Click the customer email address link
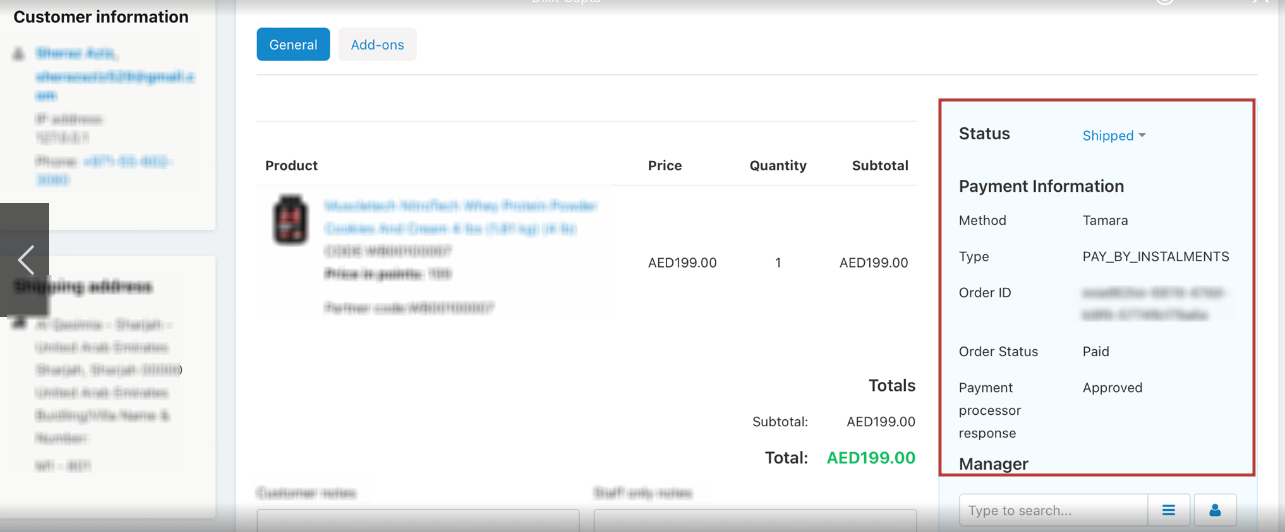The image size is (1285, 532). click(x=115, y=85)
